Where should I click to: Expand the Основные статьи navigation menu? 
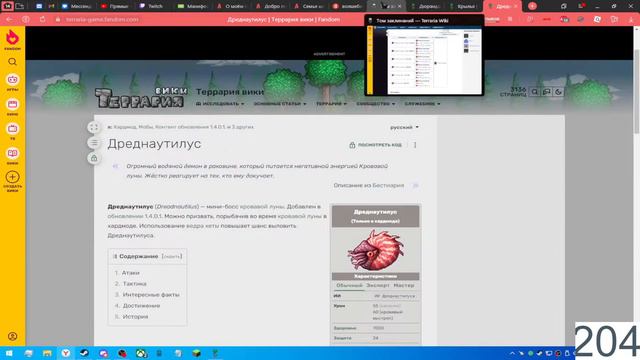[x=280, y=104]
